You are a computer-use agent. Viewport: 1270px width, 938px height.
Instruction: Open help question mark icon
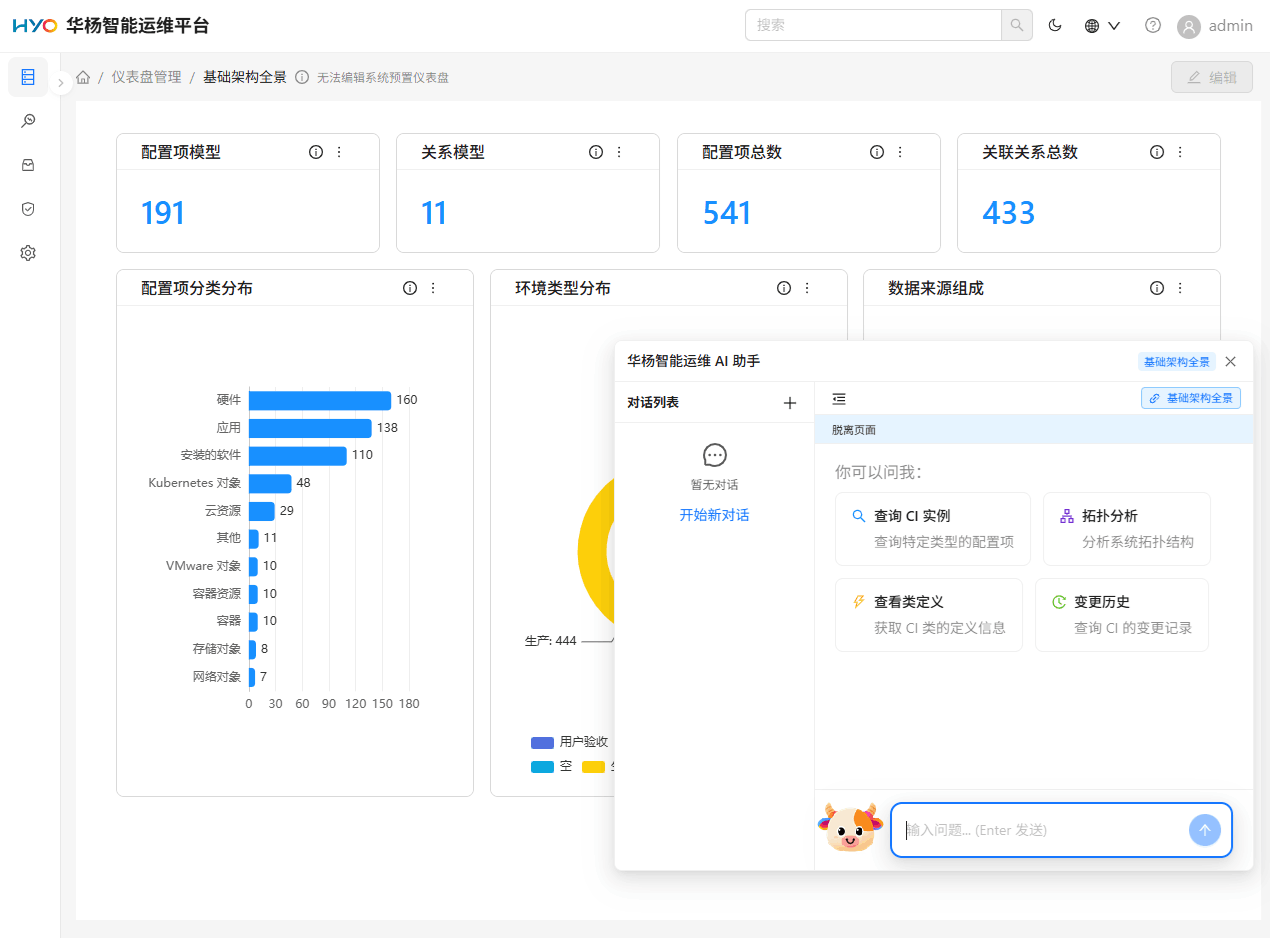pos(1153,26)
